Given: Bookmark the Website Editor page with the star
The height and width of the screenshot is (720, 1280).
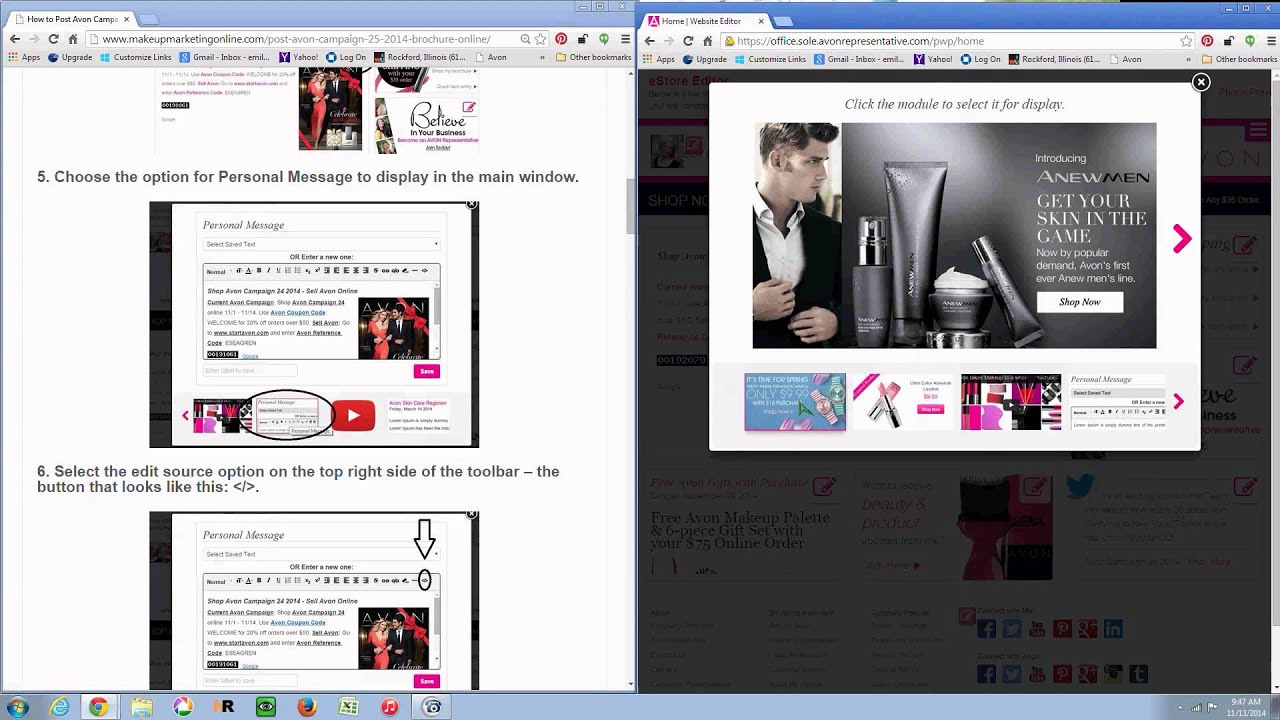Looking at the screenshot, I should coord(1186,41).
